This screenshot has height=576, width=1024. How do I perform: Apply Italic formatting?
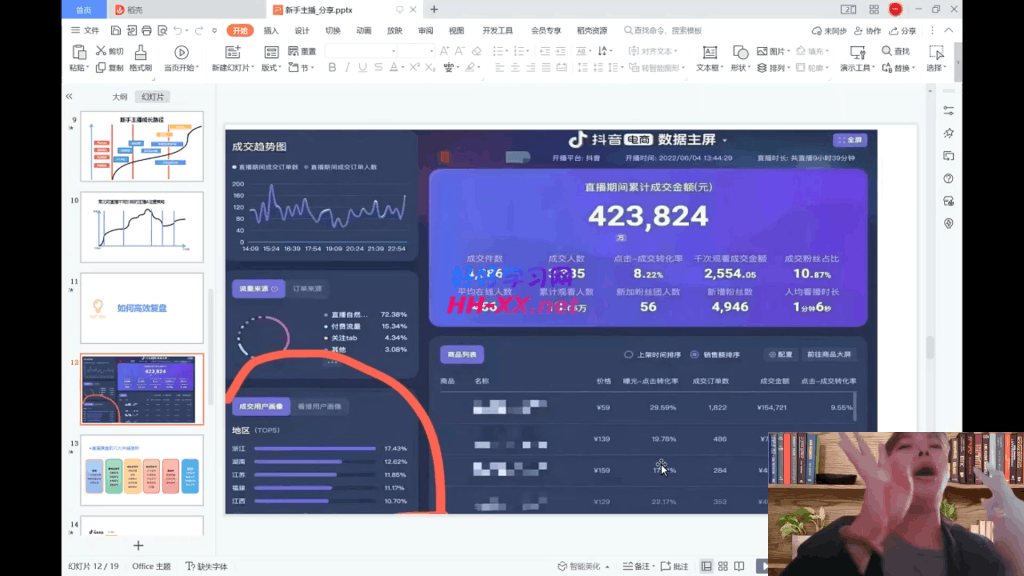347,67
